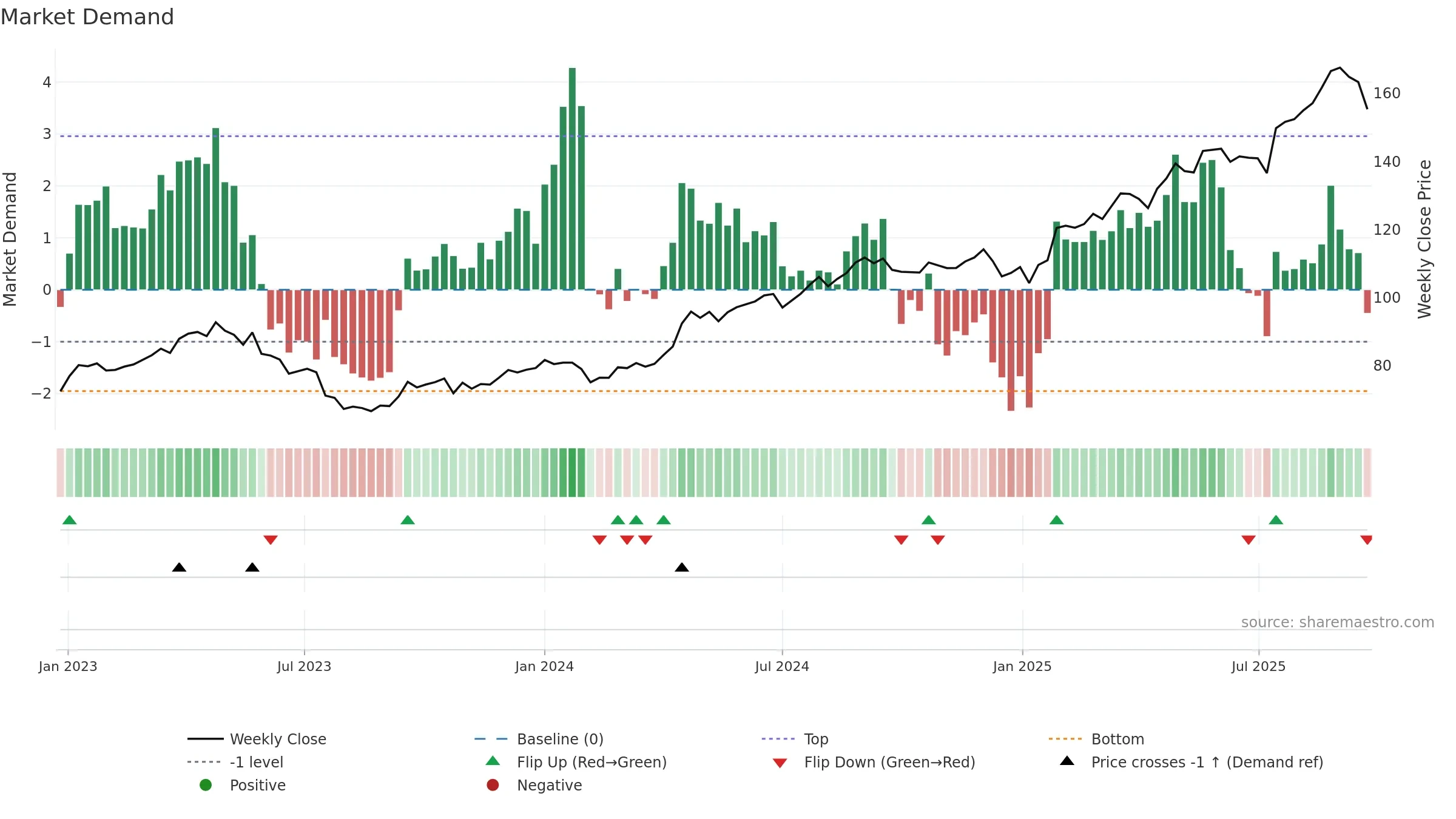Image resolution: width=1456 pixels, height=819 pixels.
Task: Select the green Flip Up triangle between Jul 2023 and Jan 2024
Action: tap(408, 520)
